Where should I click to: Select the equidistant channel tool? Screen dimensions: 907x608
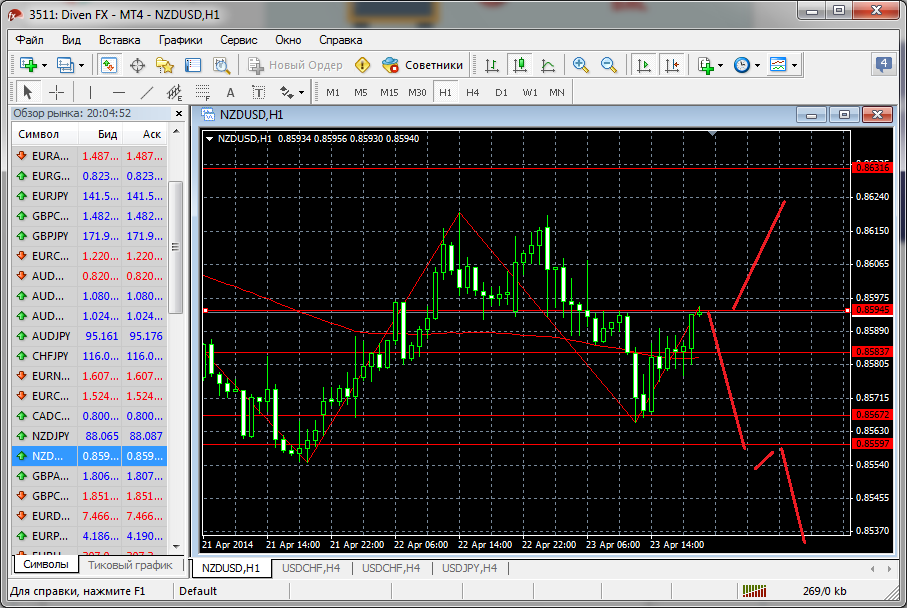(174, 93)
